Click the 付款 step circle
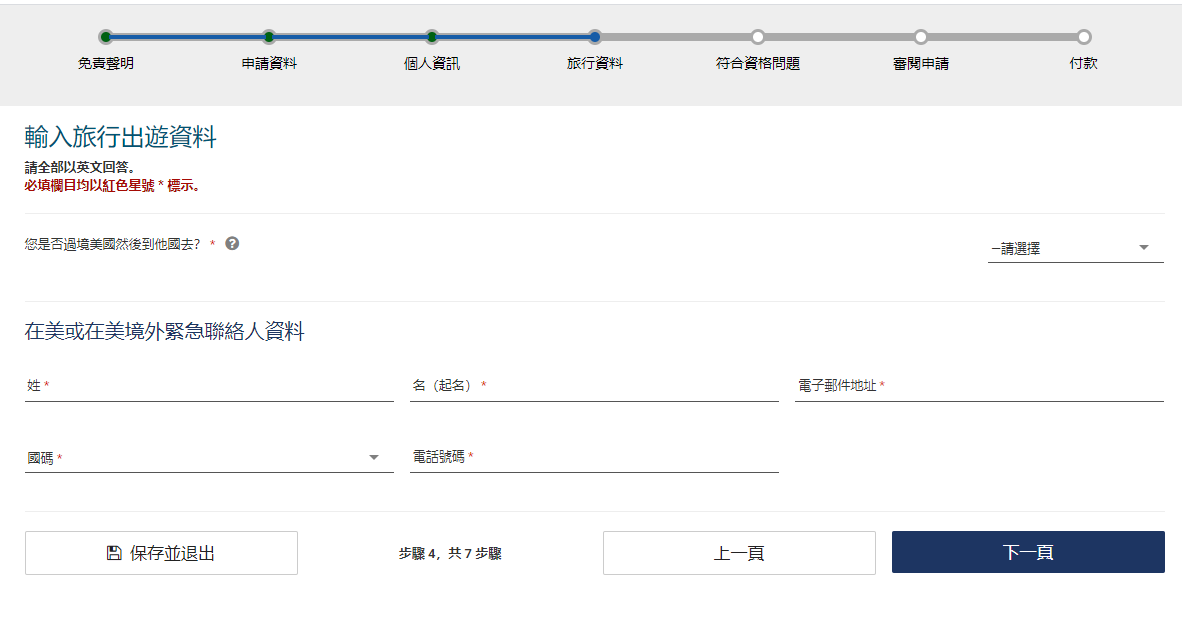 (x=1084, y=37)
